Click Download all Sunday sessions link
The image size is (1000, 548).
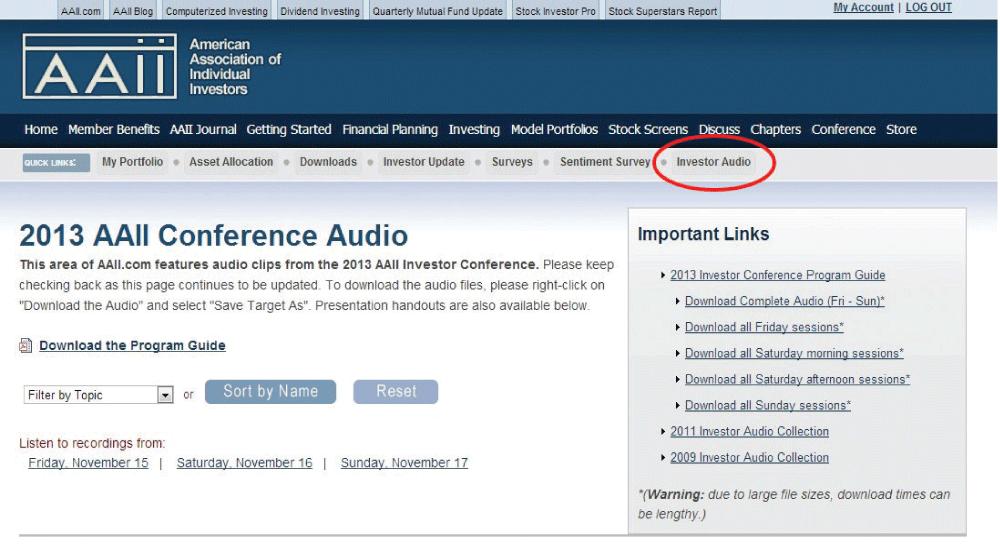coord(768,406)
